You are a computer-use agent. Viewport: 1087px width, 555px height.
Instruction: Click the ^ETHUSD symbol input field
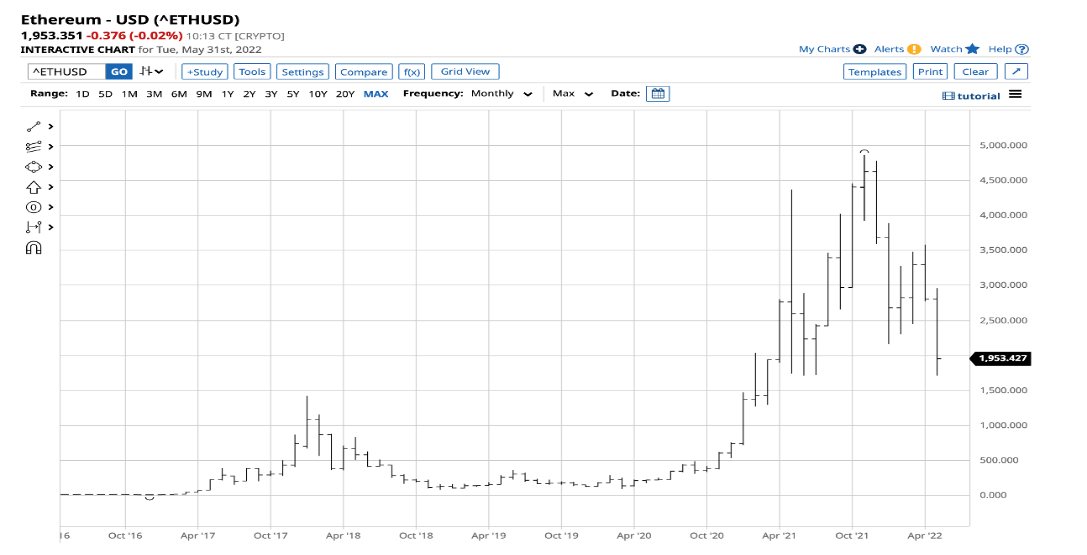[x=67, y=71]
